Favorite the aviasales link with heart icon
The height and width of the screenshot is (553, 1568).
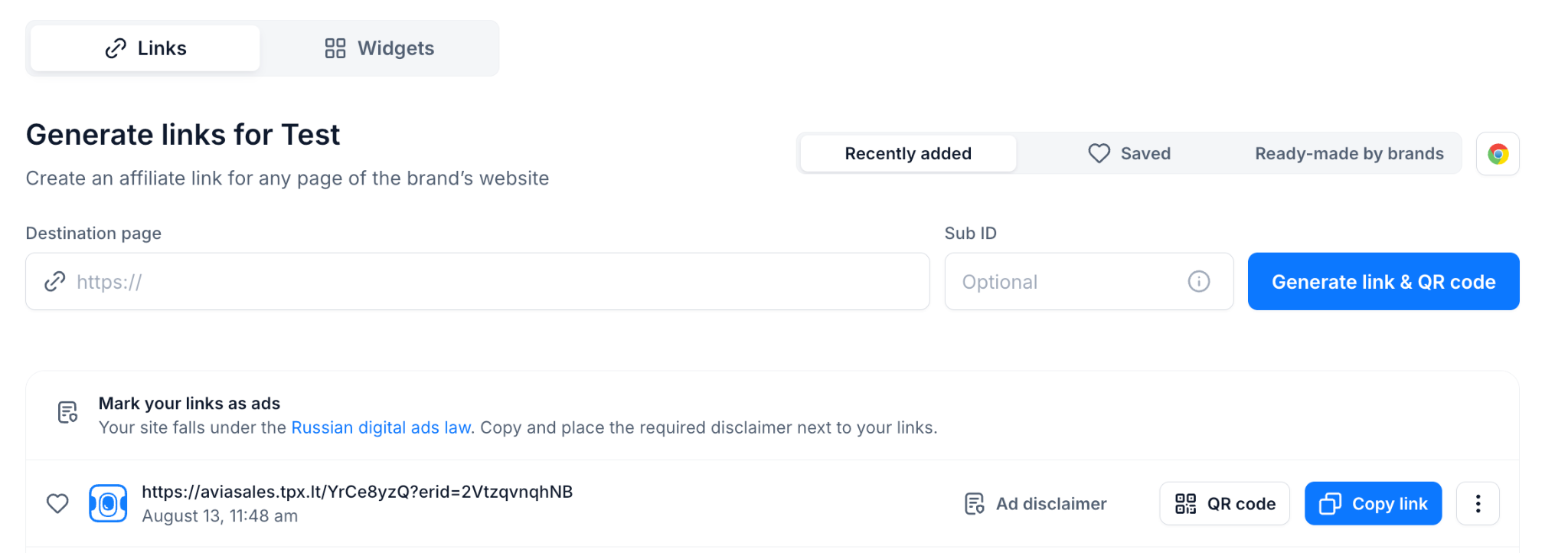58,503
